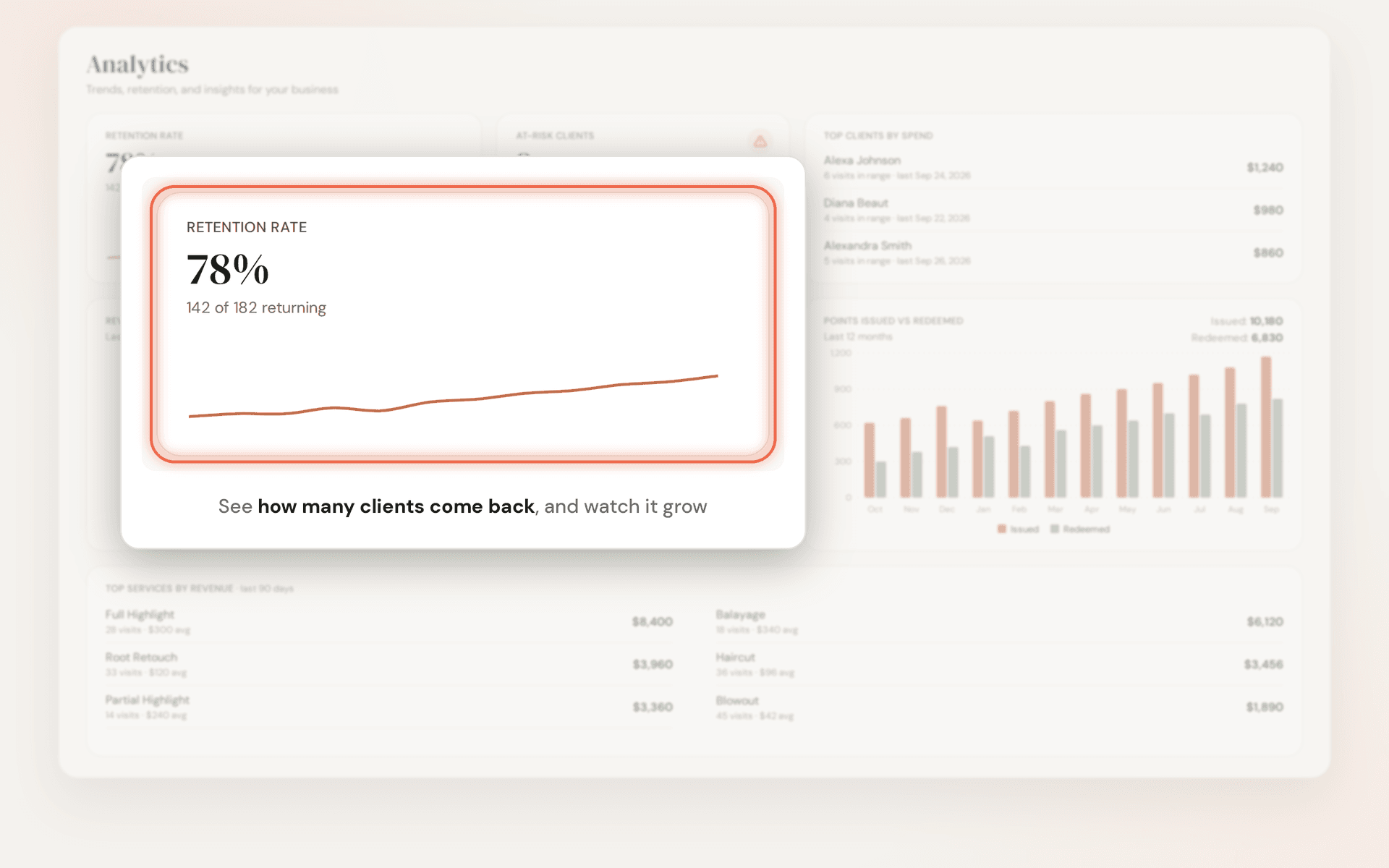Viewport: 1389px width, 868px height.
Task: Click the $6,120 Balayage revenue
Action: [1265, 621]
